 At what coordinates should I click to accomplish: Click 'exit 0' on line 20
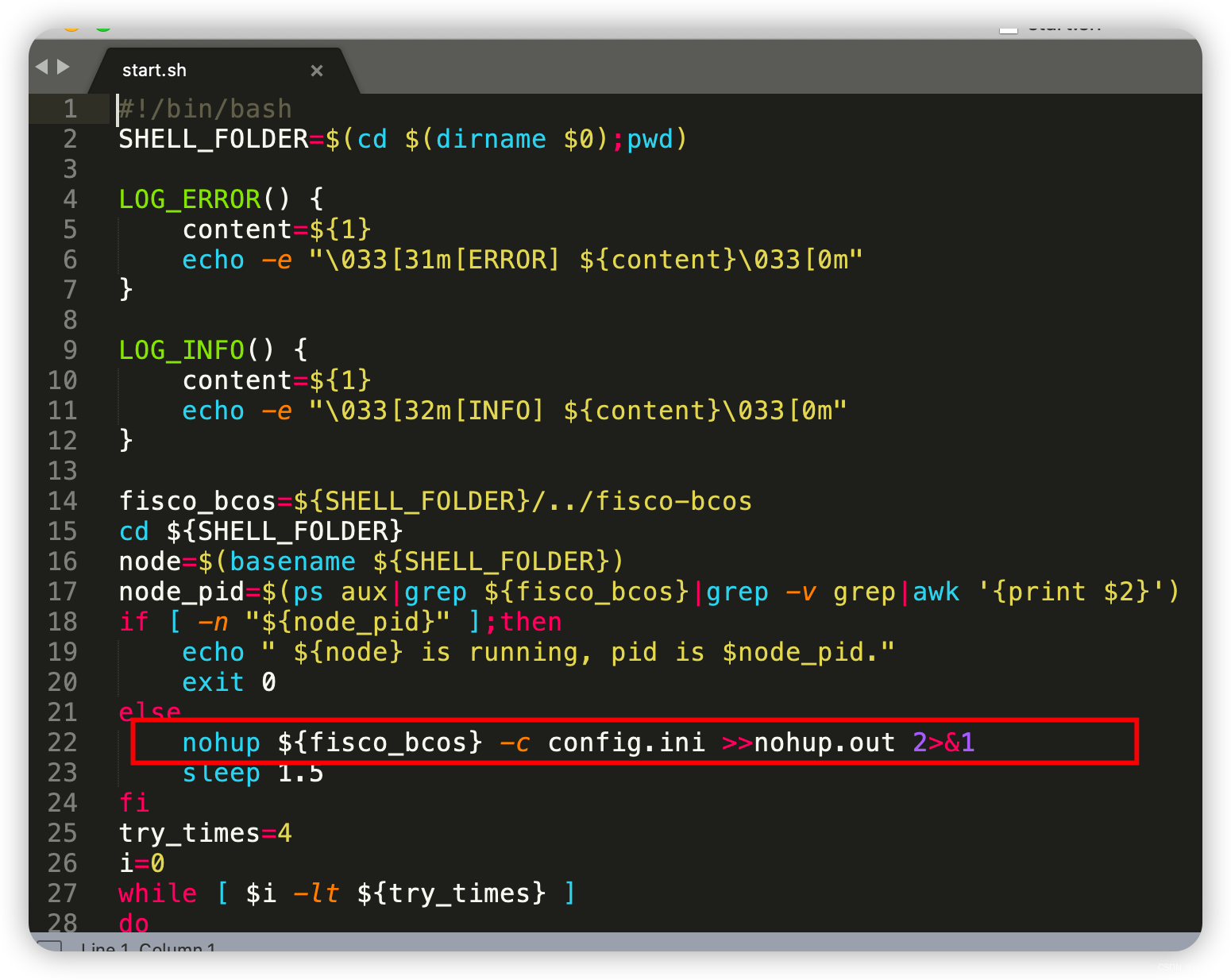tap(230, 682)
